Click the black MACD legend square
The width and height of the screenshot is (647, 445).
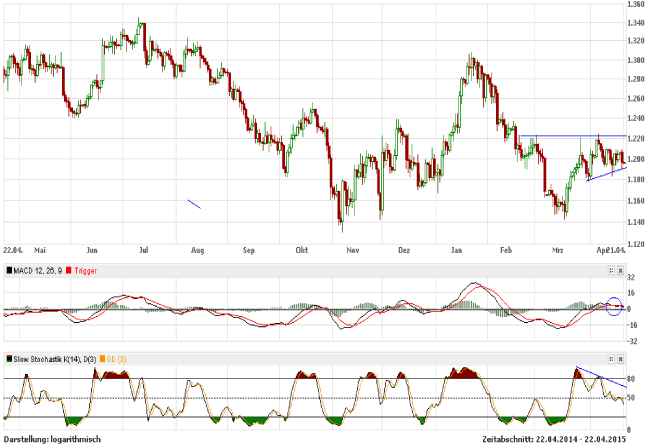click(x=6, y=270)
